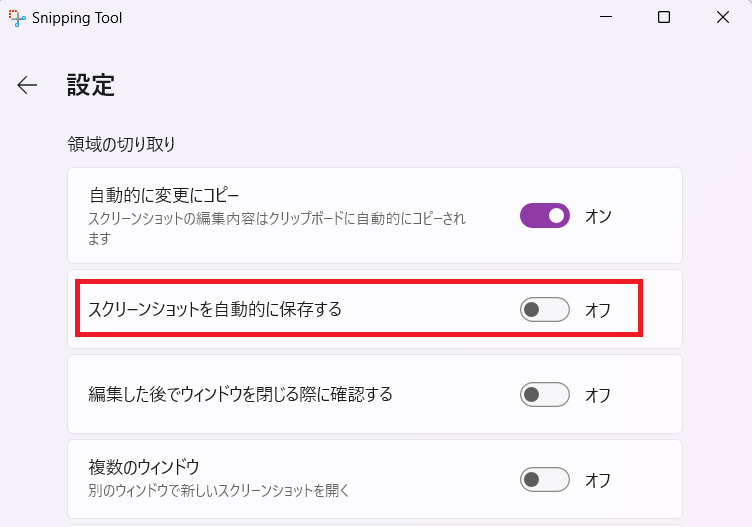
Task: Click the オフ text in auto-save row
Action: tap(598, 310)
